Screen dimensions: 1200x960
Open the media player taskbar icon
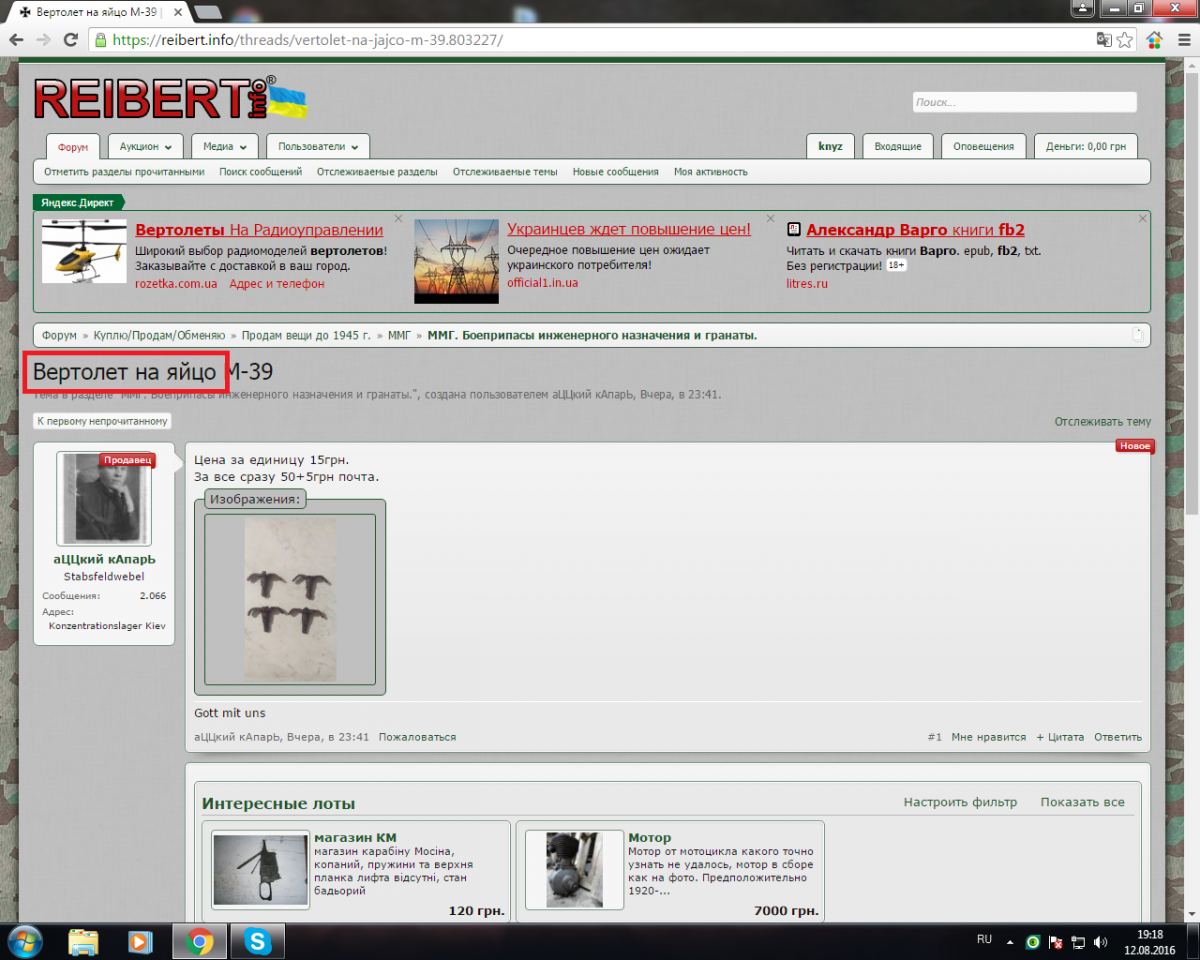pyautogui.click(x=141, y=942)
